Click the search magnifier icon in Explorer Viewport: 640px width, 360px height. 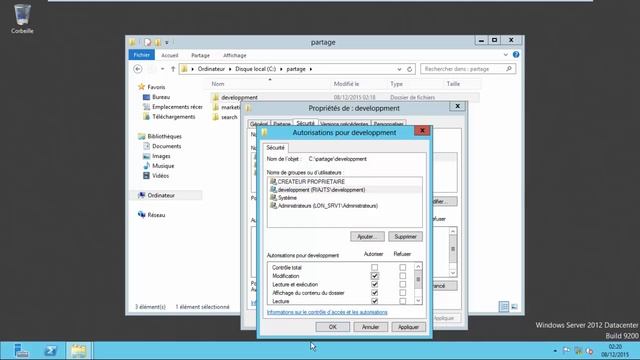pyautogui.click(x=509, y=69)
